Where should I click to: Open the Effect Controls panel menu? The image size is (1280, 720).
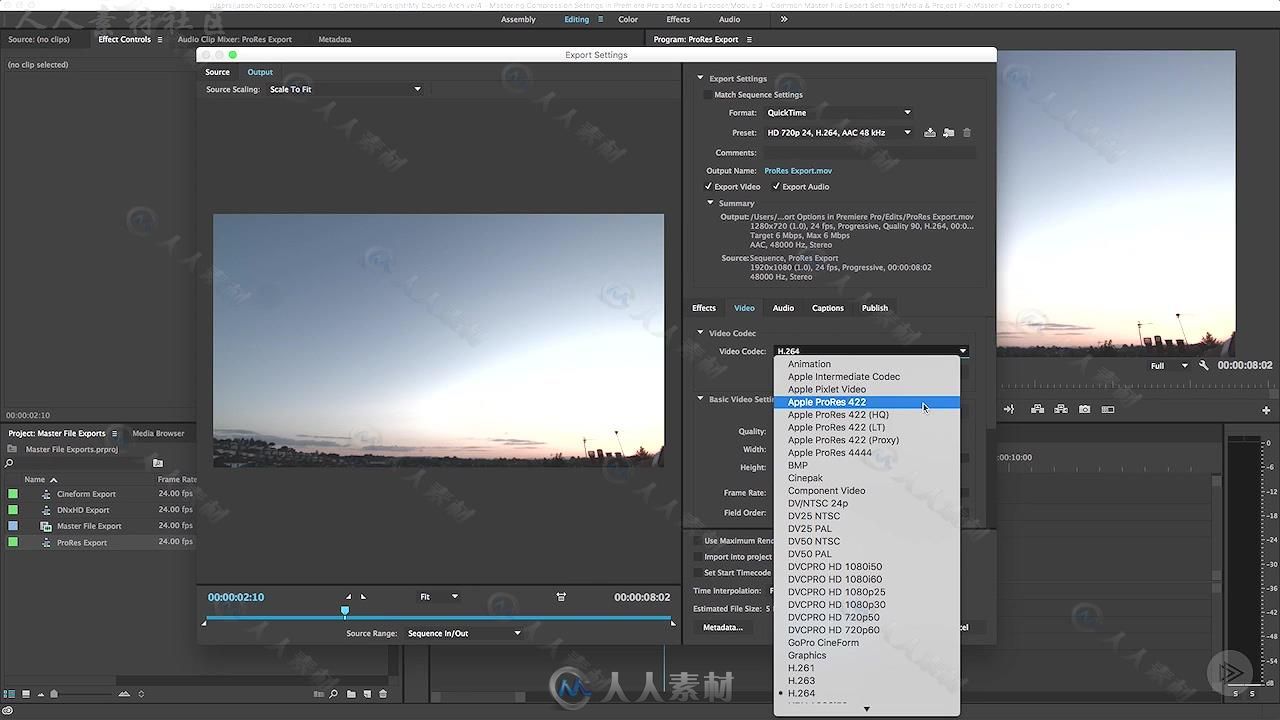tap(159, 40)
